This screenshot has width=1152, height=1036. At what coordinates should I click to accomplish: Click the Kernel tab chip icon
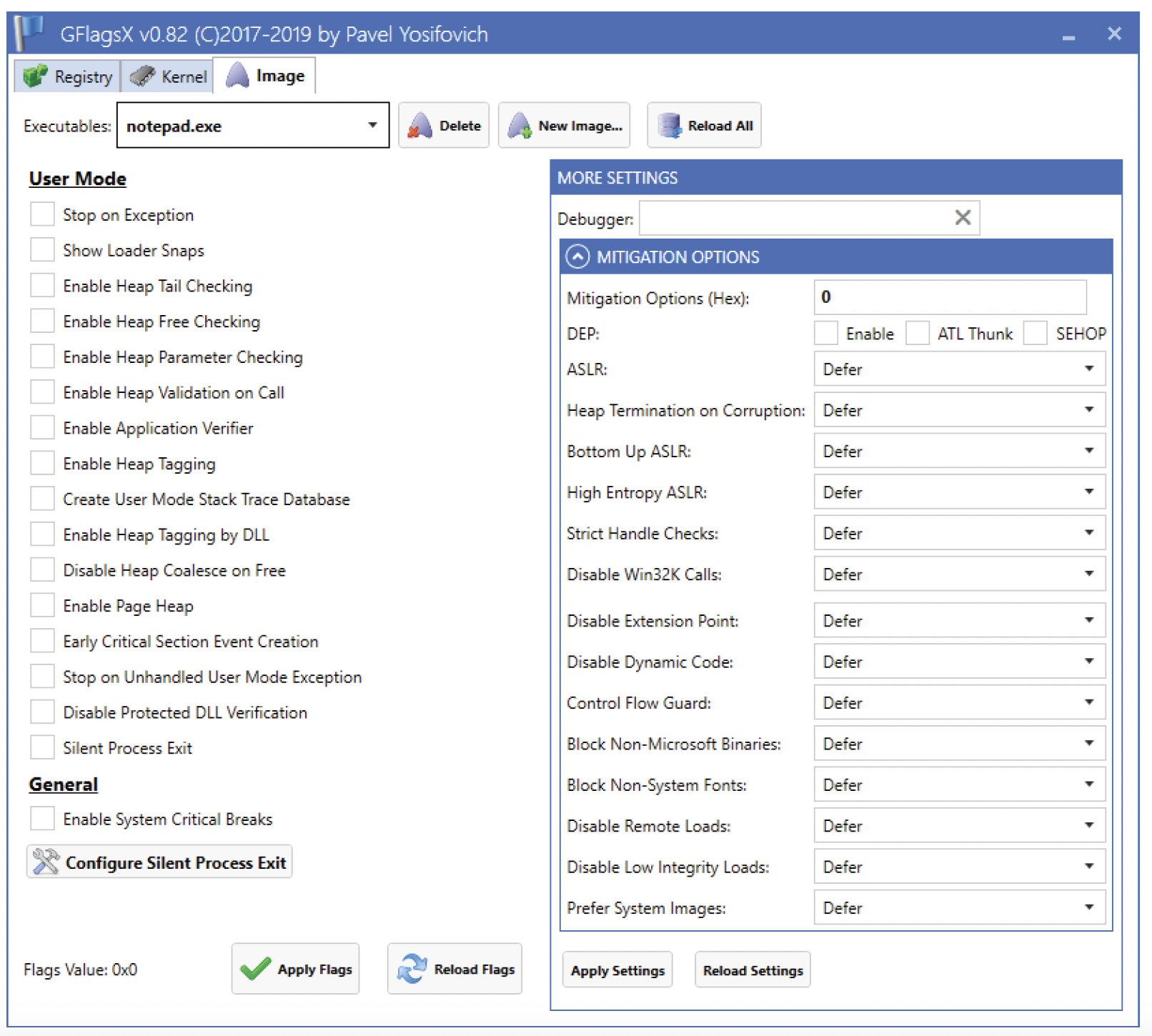[x=142, y=76]
